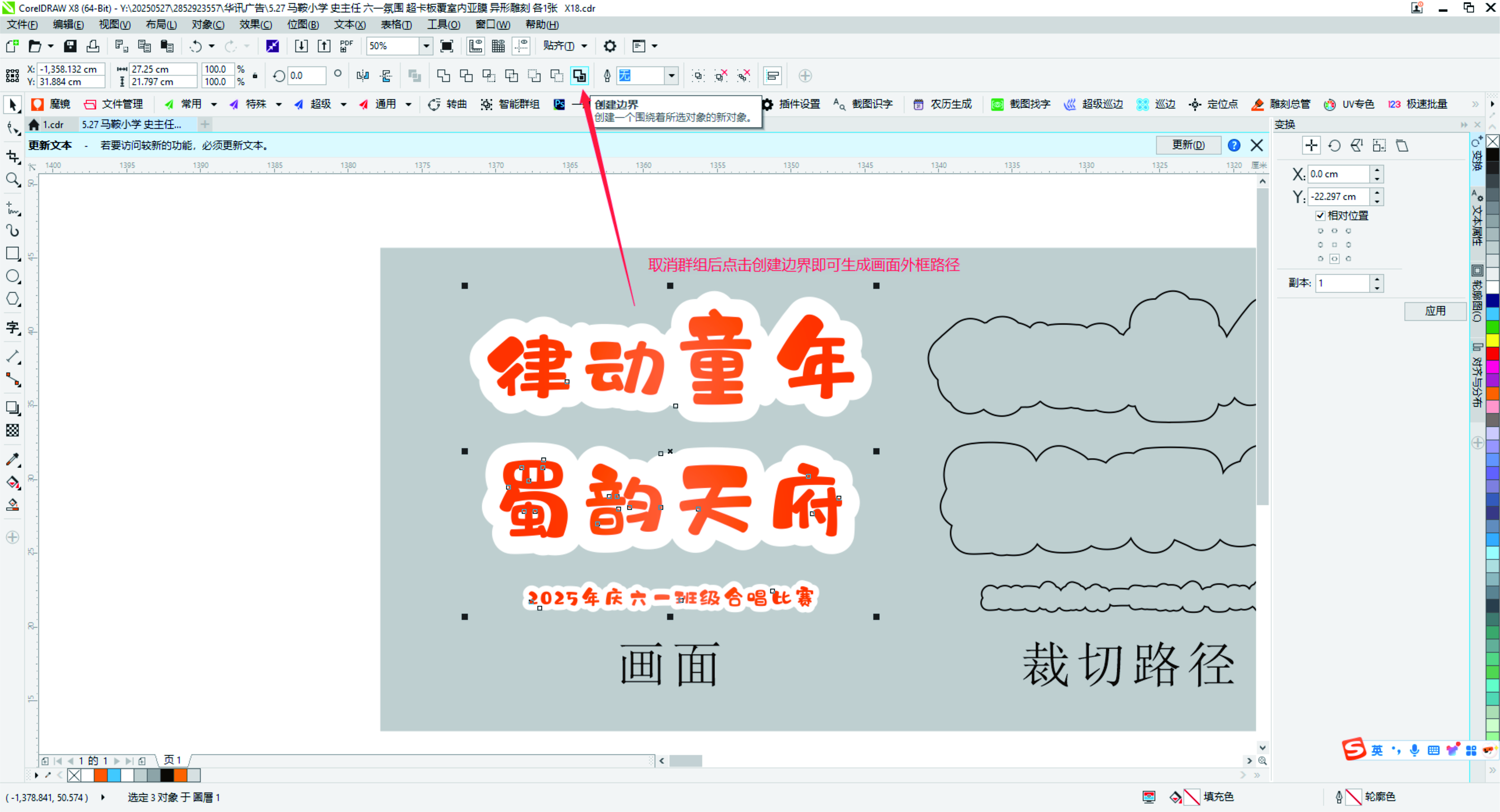Click the 更新 button
Image resolution: width=1500 pixels, height=812 pixels.
pyautogui.click(x=1188, y=145)
